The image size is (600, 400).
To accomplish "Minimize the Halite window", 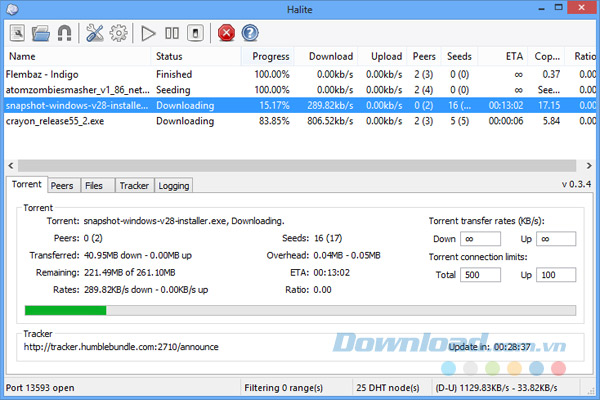I will [541, 8].
